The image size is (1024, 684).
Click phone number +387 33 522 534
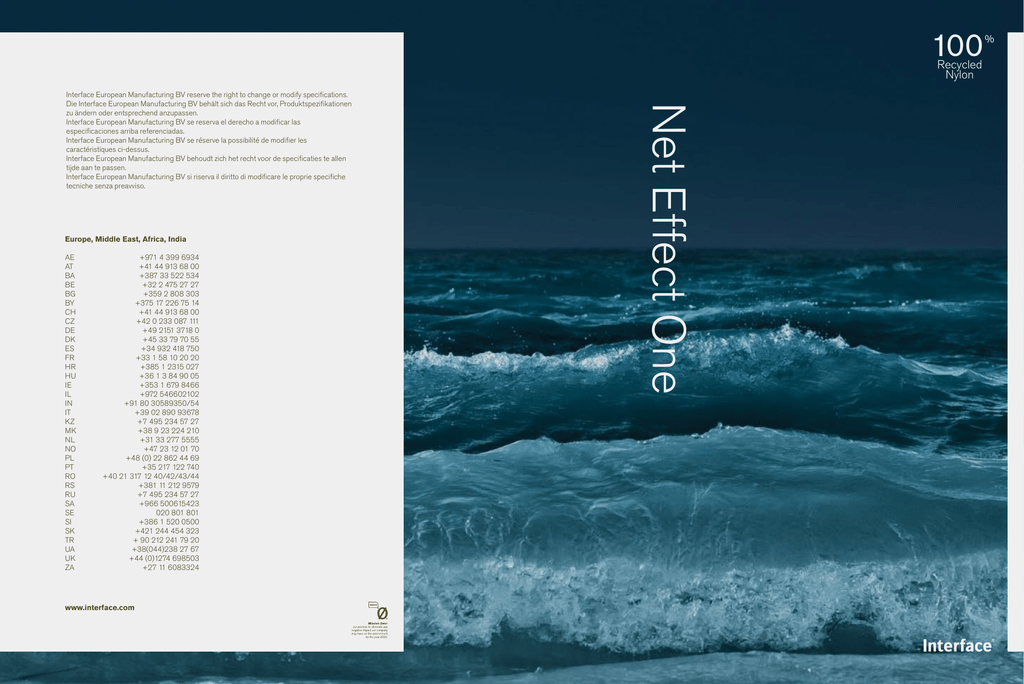point(168,276)
